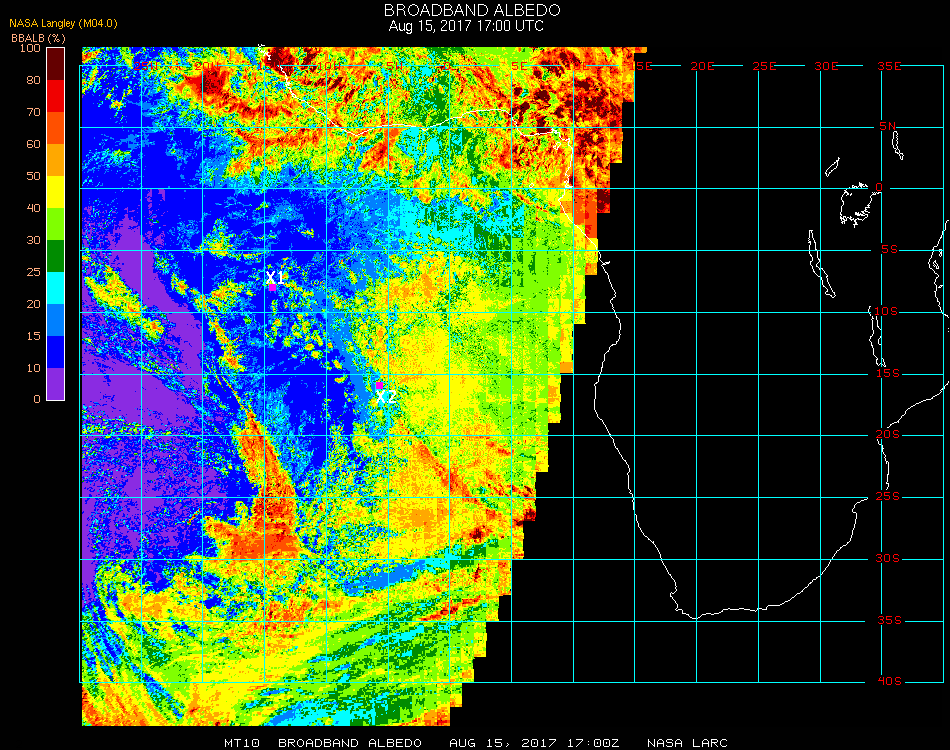The height and width of the screenshot is (750, 950).
Task: Click the magenta X2 marker square
Action: pyautogui.click(x=379, y=385)
